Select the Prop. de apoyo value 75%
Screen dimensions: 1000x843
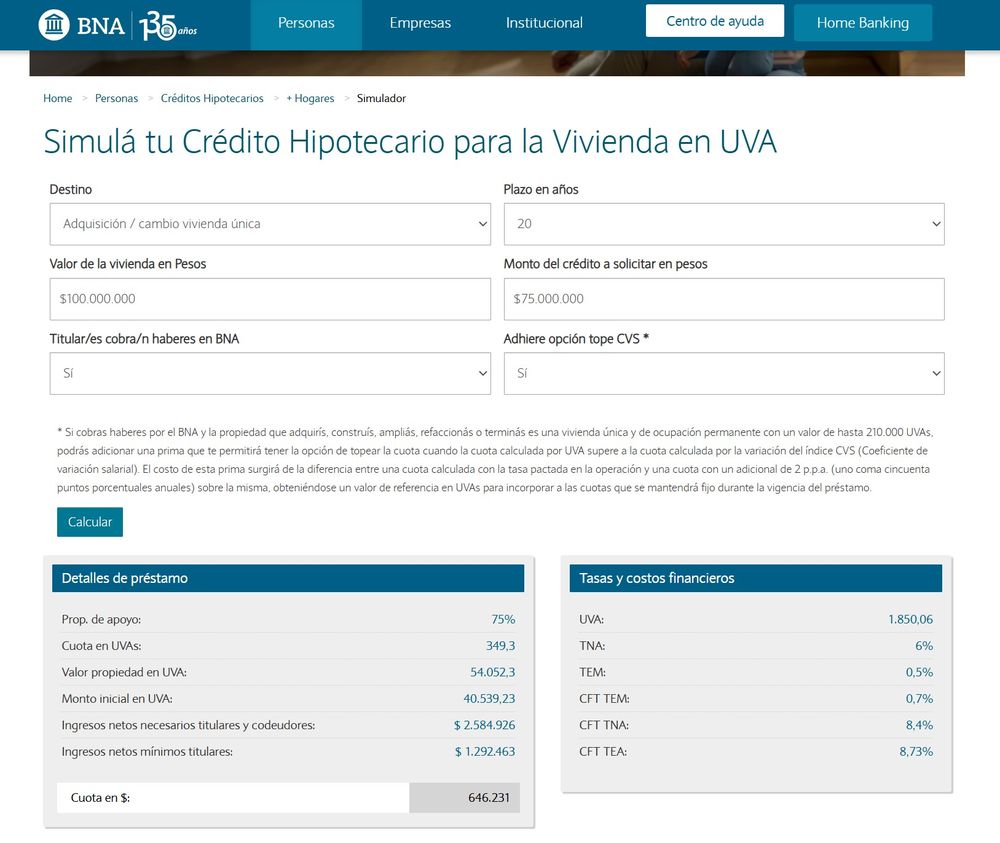point(503,619)
